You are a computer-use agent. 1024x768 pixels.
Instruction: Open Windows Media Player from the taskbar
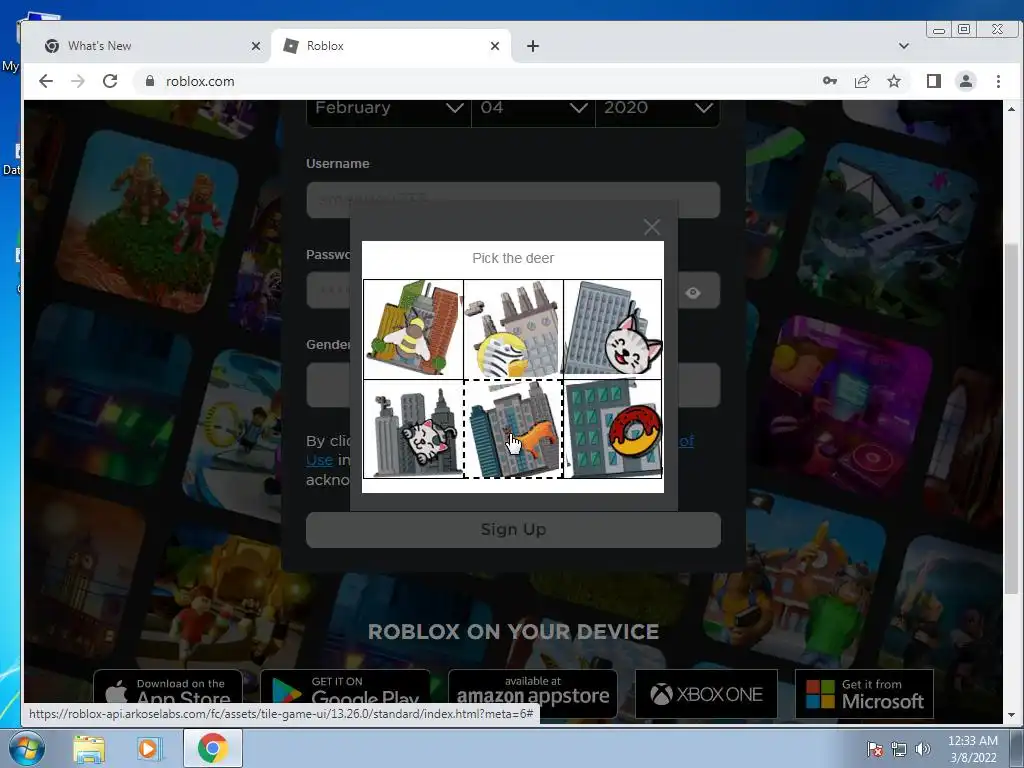148,748
